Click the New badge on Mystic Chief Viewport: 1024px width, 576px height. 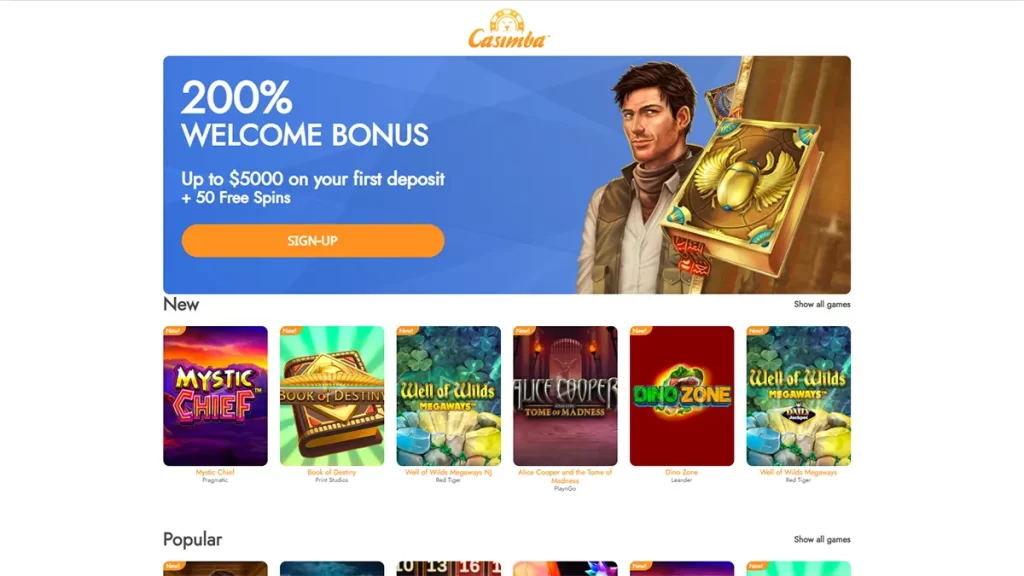[x=174, y=331]
